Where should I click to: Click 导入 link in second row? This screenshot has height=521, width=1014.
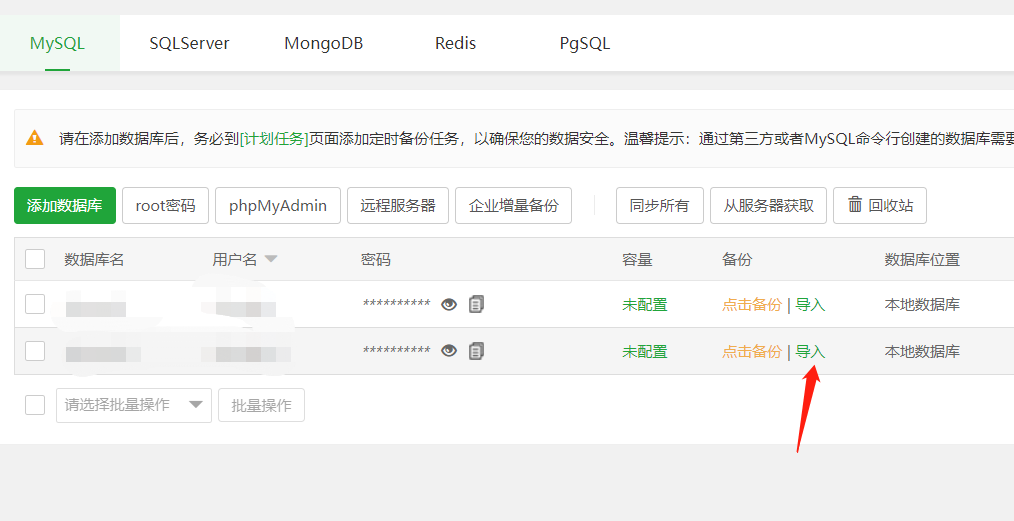point(810,352)
